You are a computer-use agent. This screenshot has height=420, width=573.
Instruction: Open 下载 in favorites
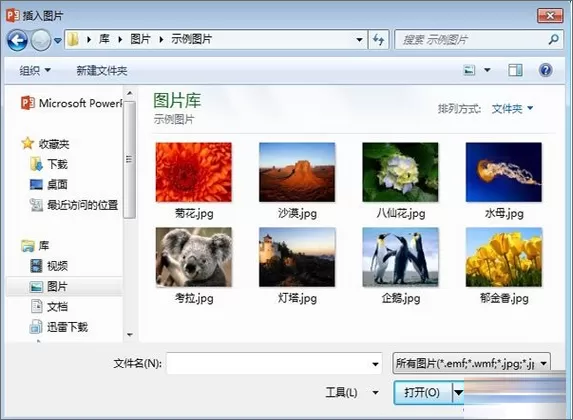tap(49, 164)
